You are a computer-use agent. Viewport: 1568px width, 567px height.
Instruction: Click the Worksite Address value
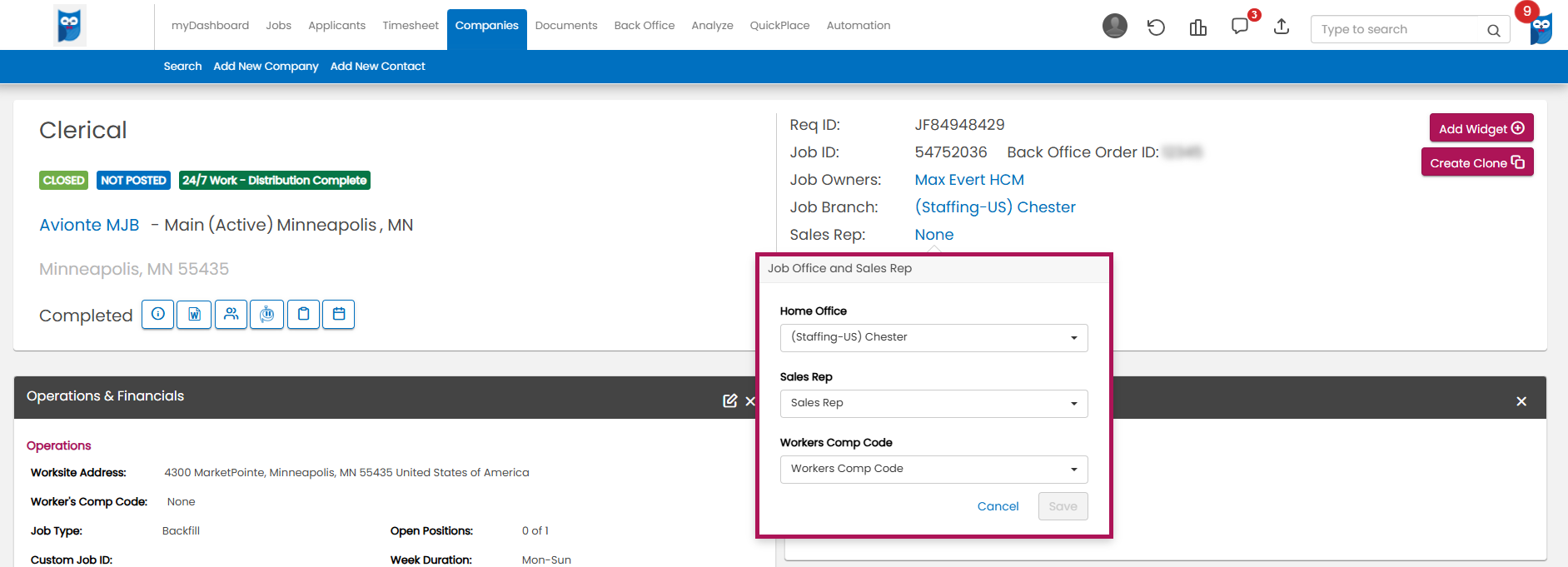[346, 473]
